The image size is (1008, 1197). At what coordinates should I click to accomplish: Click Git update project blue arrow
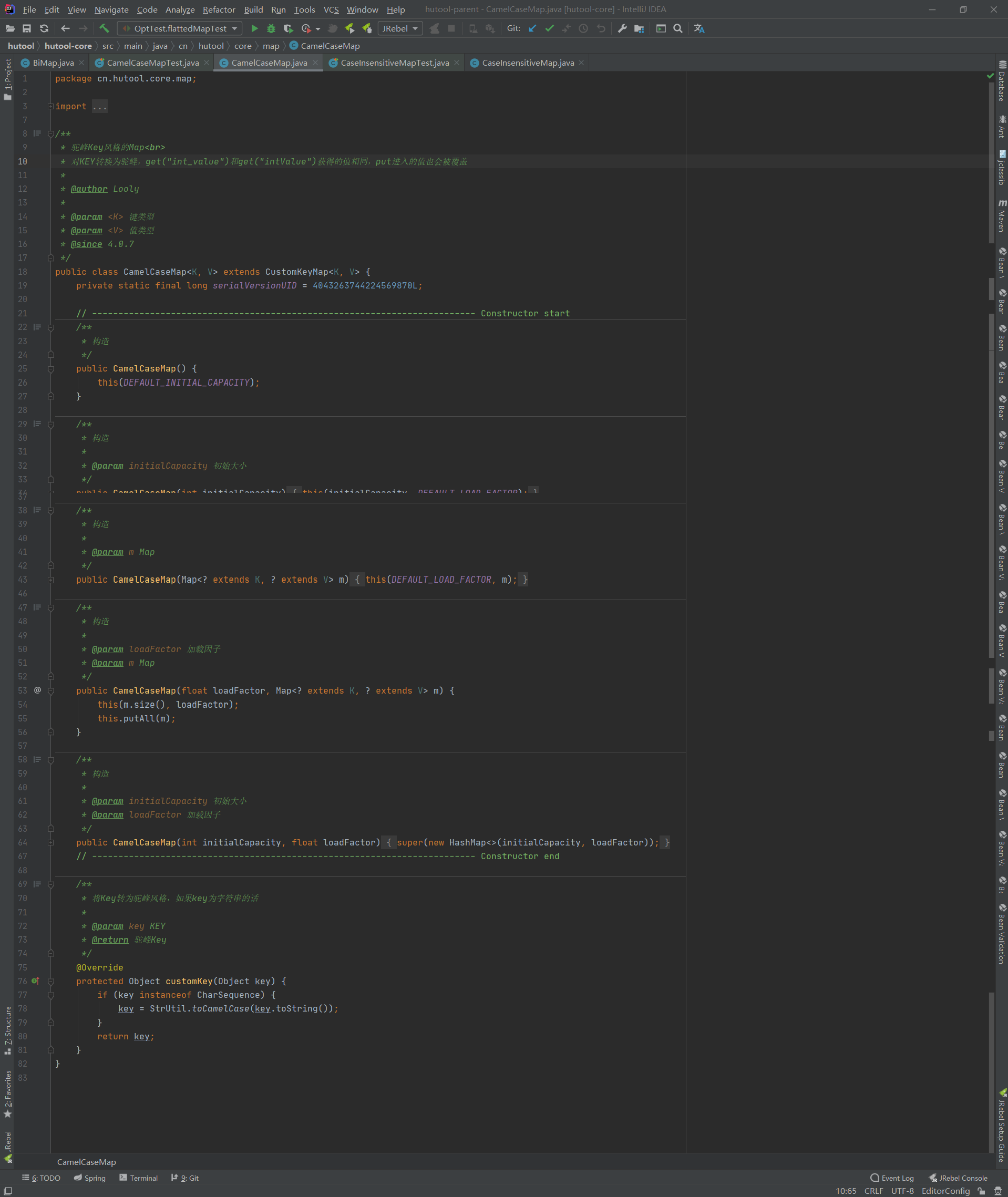pyautogui.click(x=532, y=28)
